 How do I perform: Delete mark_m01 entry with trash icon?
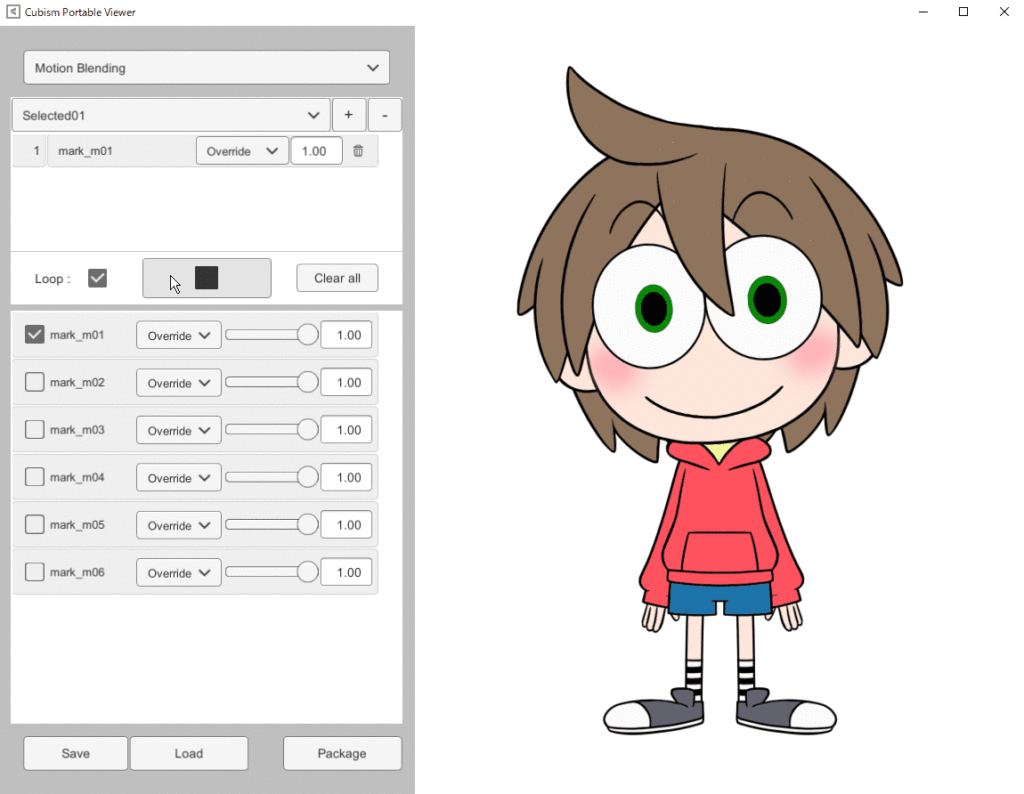coord(358,151)
